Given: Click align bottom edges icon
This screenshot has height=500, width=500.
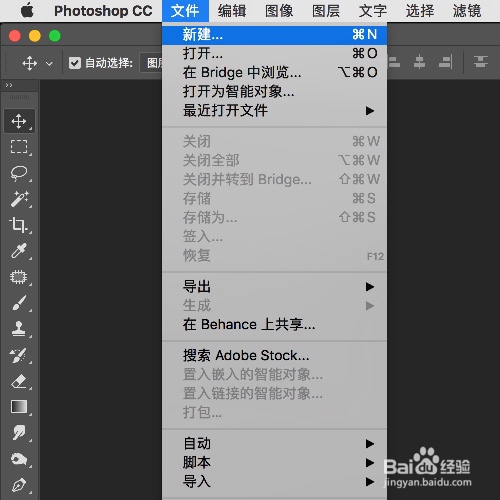Looking at the screenshot, I should click(445, 62).
